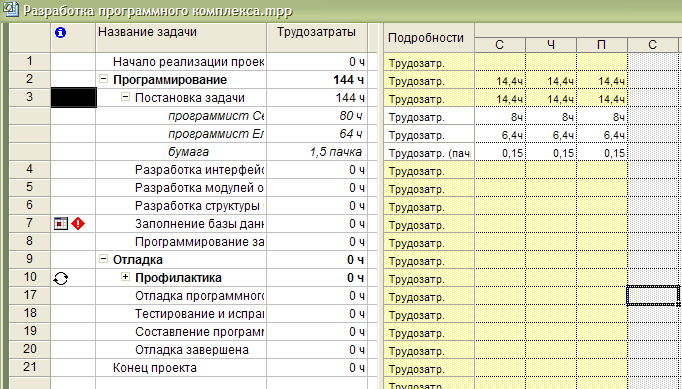Select the Отладка task name
682x389 pixels.
[137, 260]
